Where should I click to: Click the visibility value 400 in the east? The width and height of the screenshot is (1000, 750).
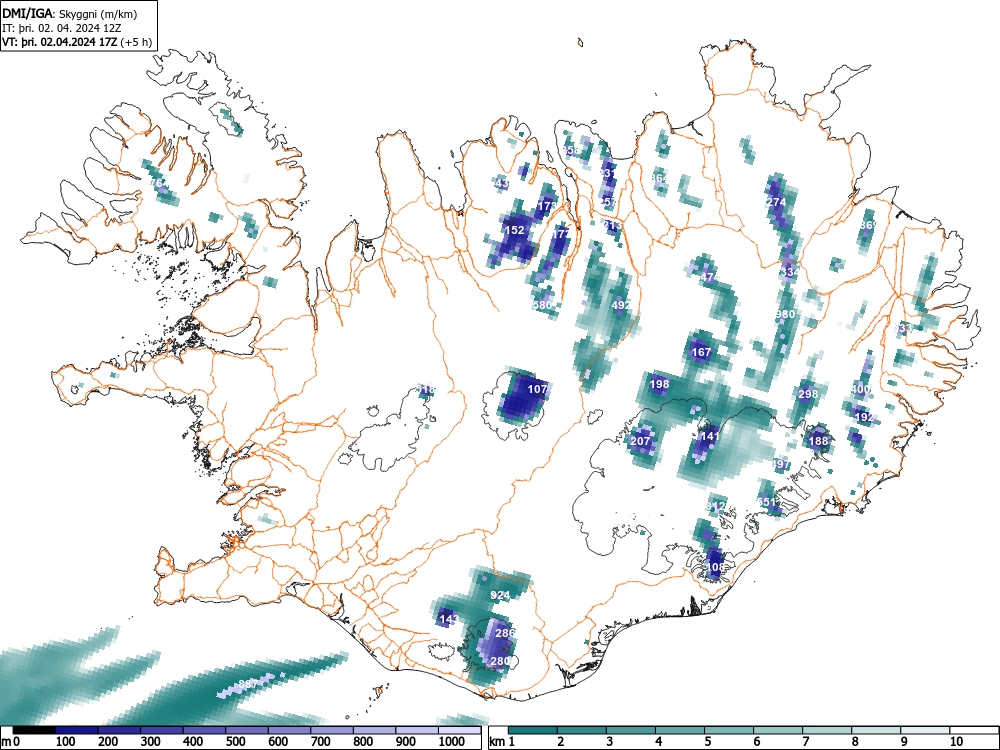[861, 389]
